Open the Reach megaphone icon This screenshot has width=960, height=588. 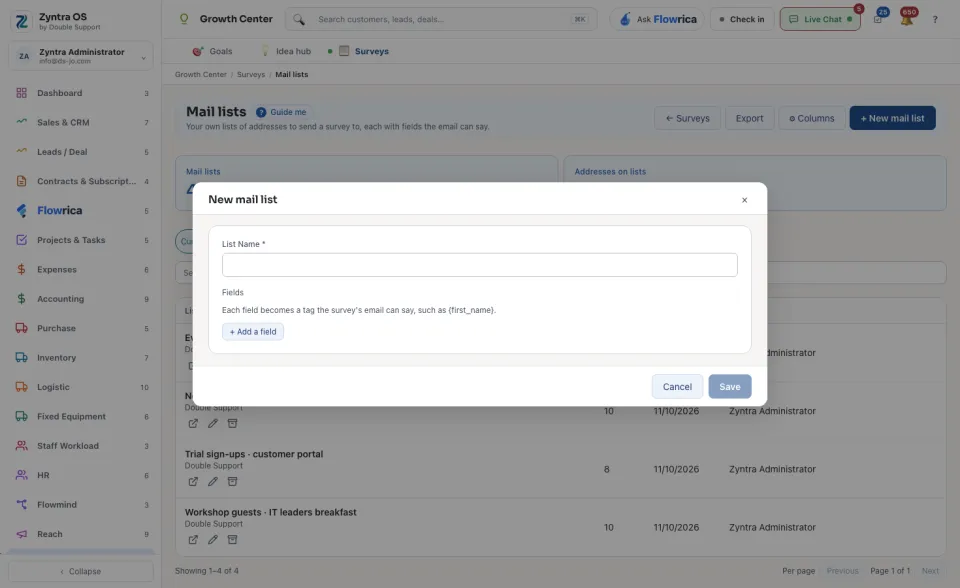(21, 534)
